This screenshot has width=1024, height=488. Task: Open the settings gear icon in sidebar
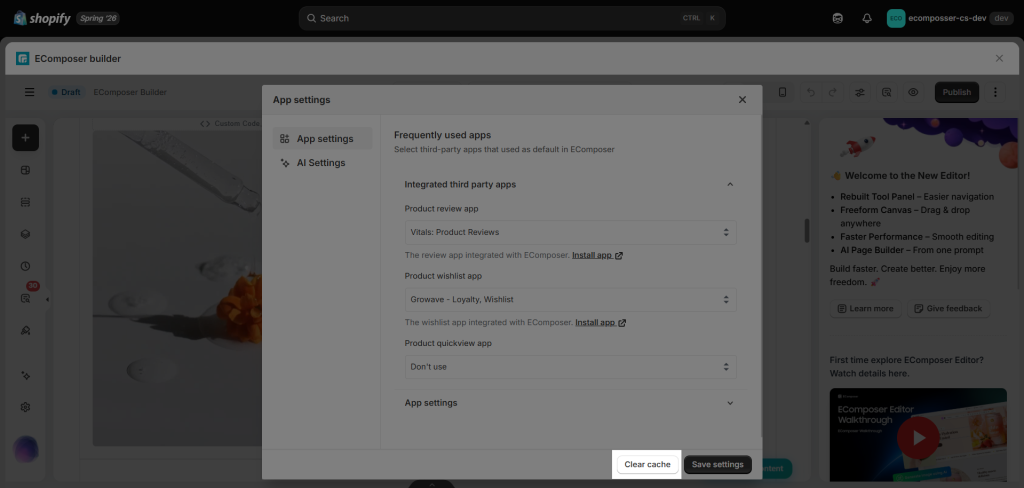25,407
